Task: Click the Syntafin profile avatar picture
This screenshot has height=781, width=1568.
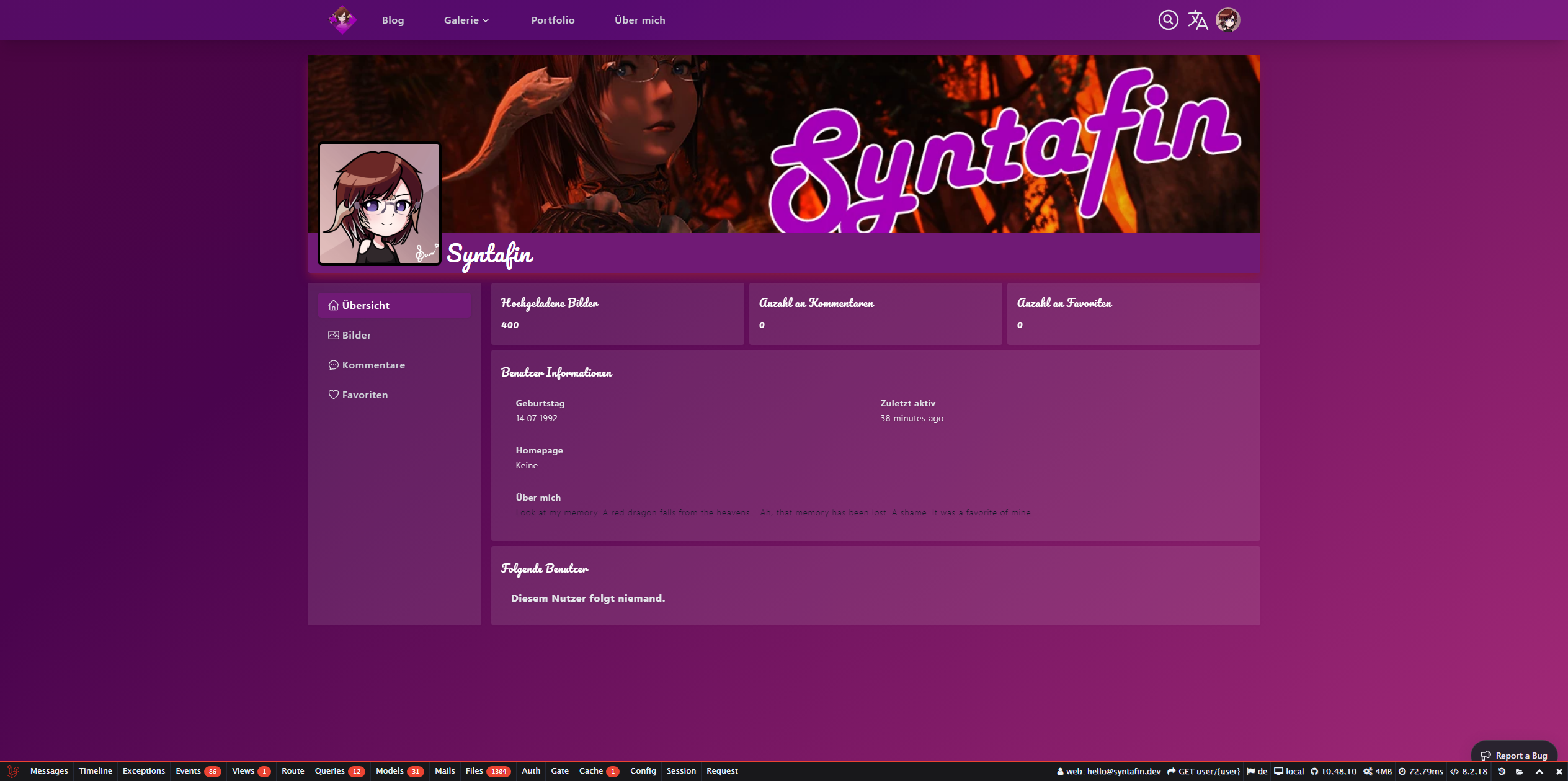Action: pyautogui.click(x=379, y=203)
